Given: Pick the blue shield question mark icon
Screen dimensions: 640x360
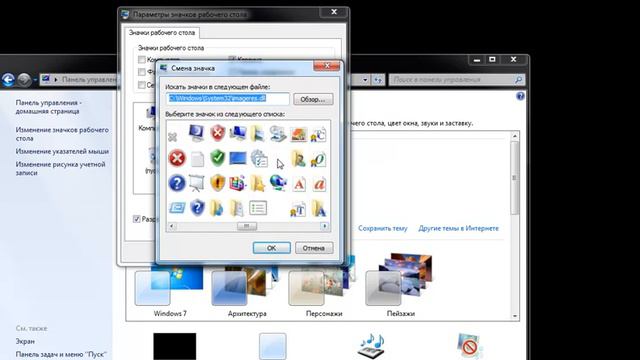Looking at the screenshot, I should [x=197, y=208].
